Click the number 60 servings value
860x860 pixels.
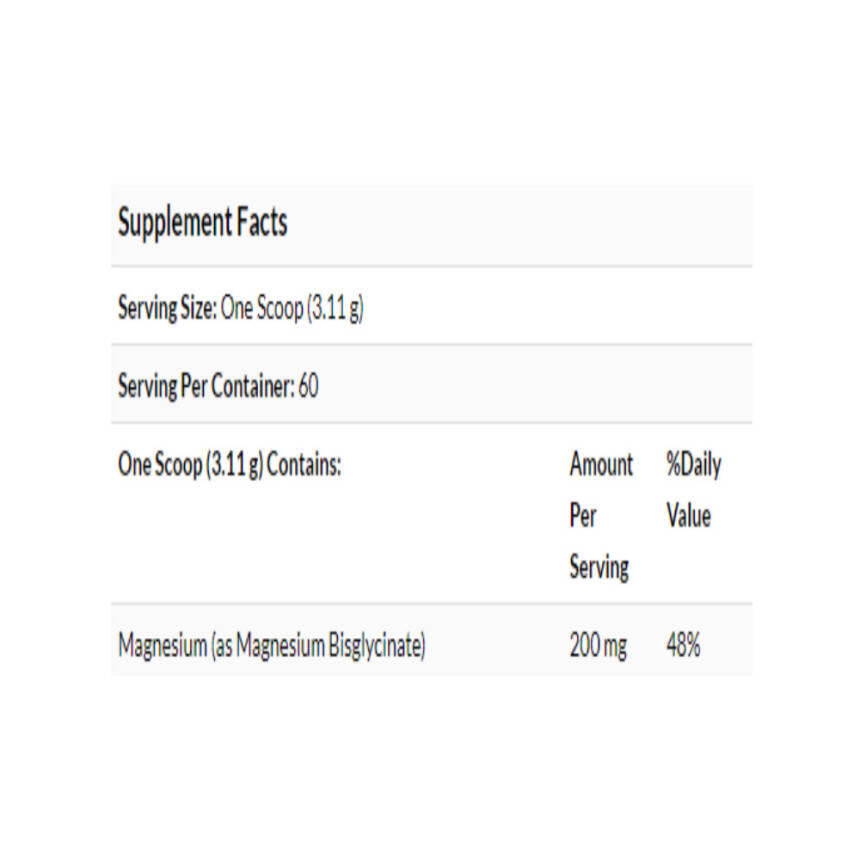[308, 386]
